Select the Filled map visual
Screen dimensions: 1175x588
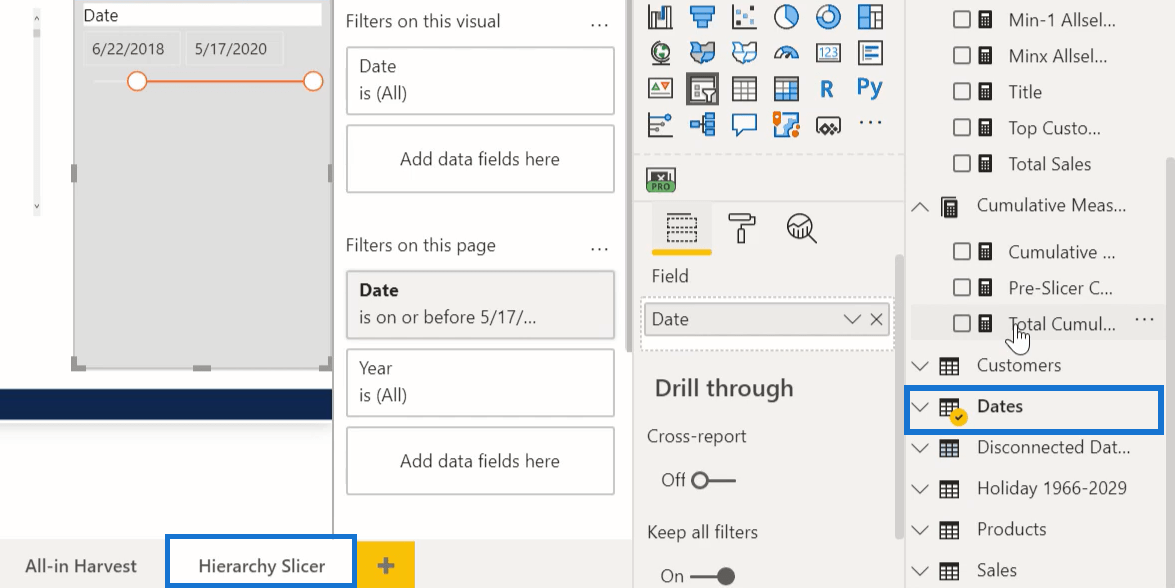coord(702,52)
